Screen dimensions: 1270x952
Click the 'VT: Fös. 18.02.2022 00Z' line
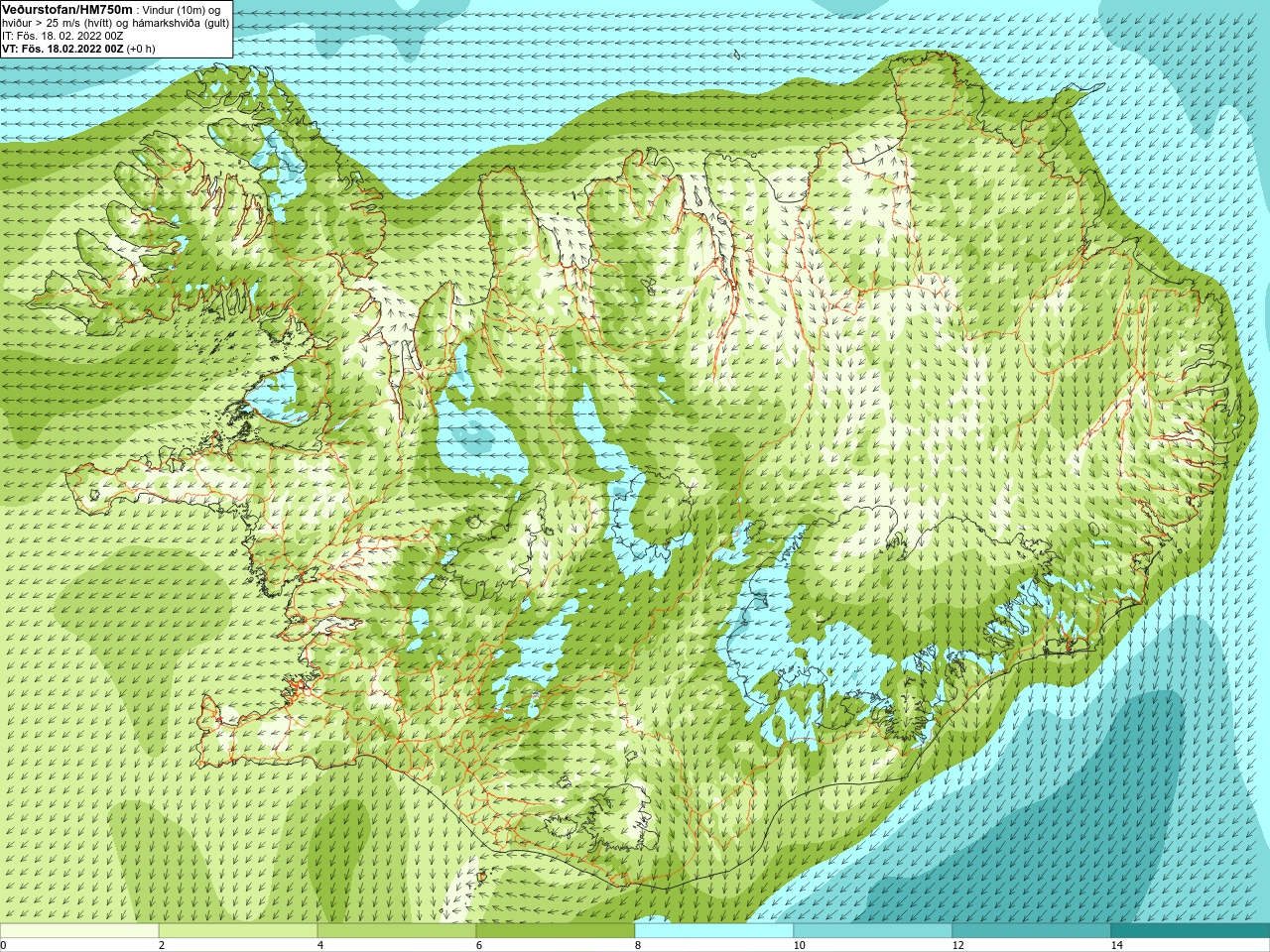(x=63, y=49)
